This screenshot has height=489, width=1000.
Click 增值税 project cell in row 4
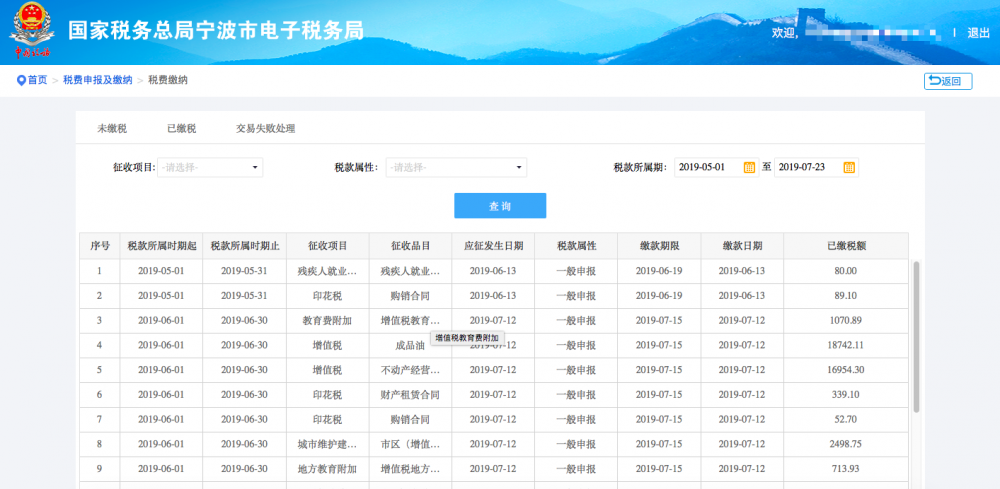[x=327, y=346]
